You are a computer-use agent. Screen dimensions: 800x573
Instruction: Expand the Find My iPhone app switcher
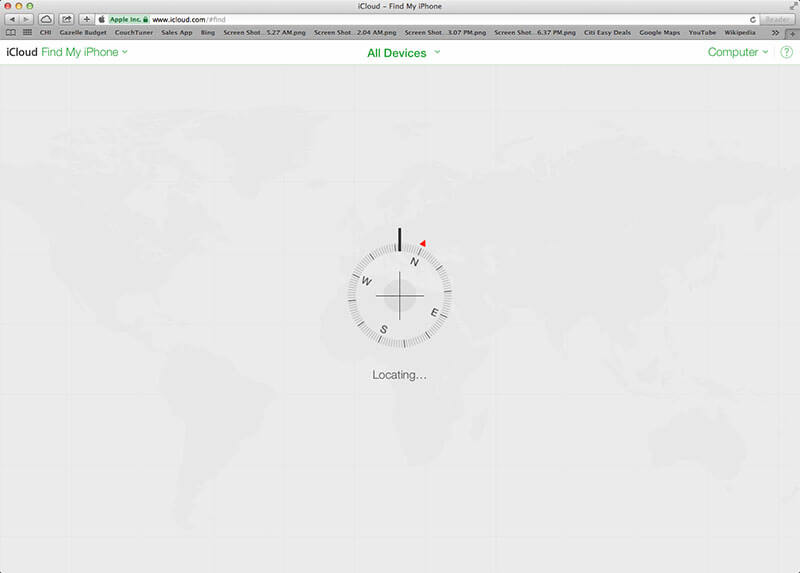[84, 52]
